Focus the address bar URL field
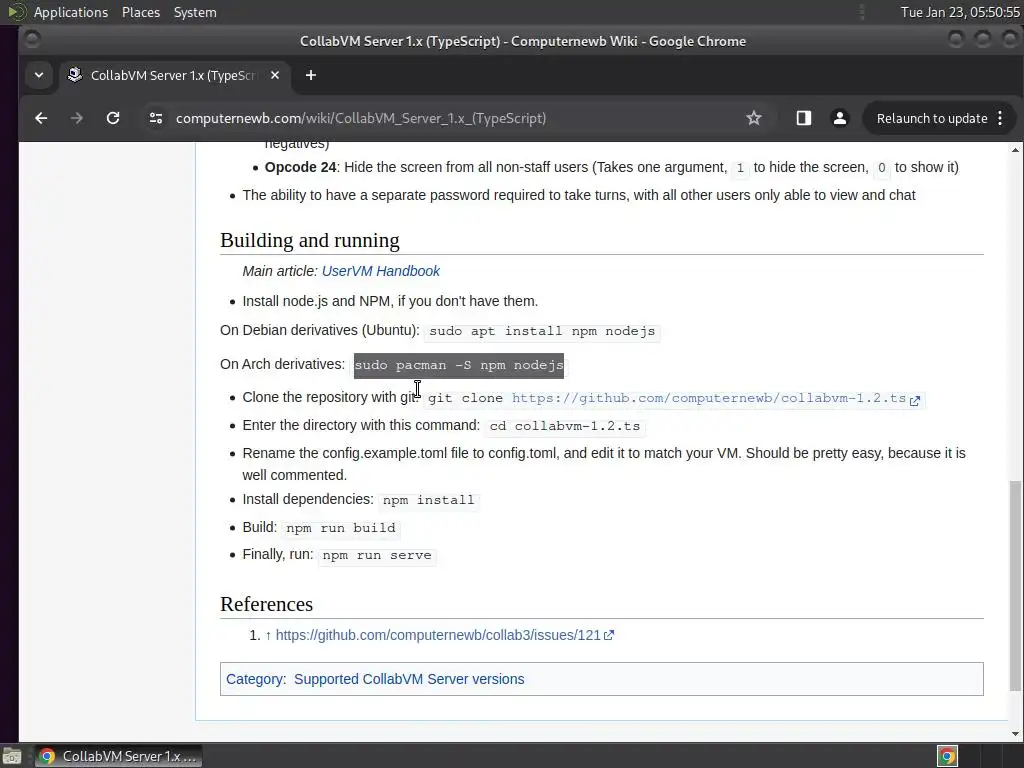Viewport: 1024px width, 768px height. (360, 118)
